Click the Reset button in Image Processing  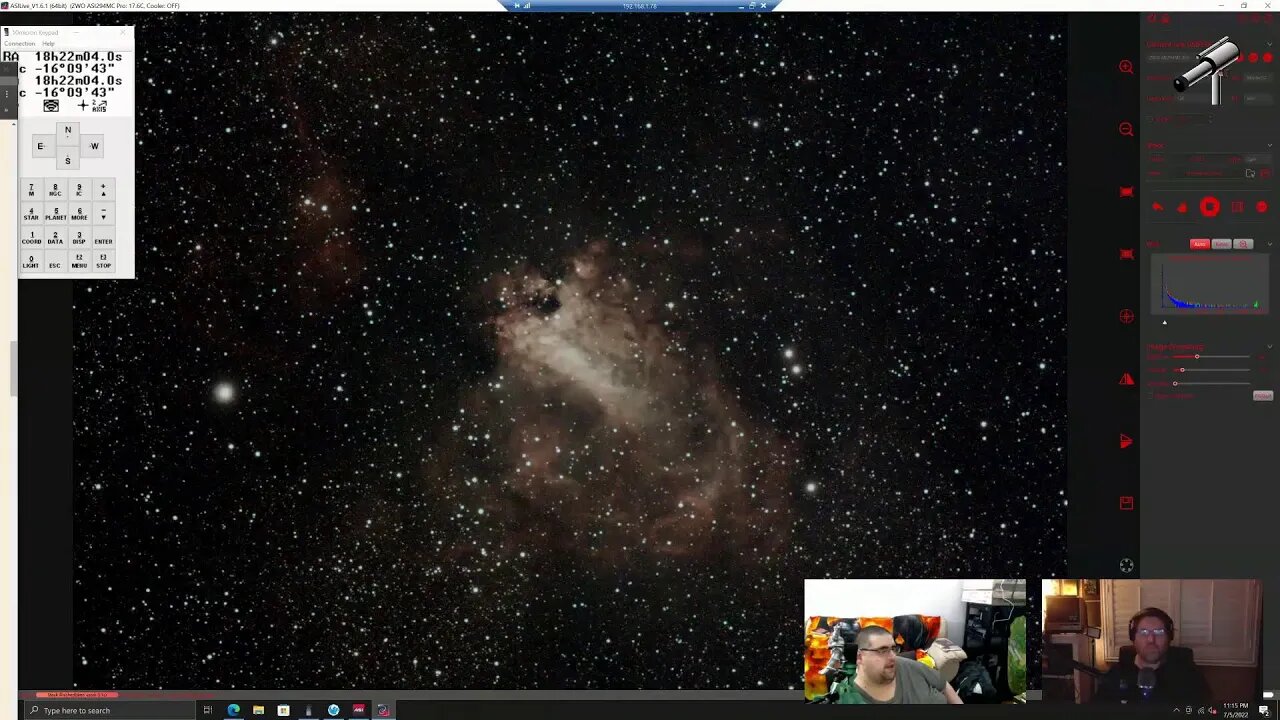point(1263,396)
